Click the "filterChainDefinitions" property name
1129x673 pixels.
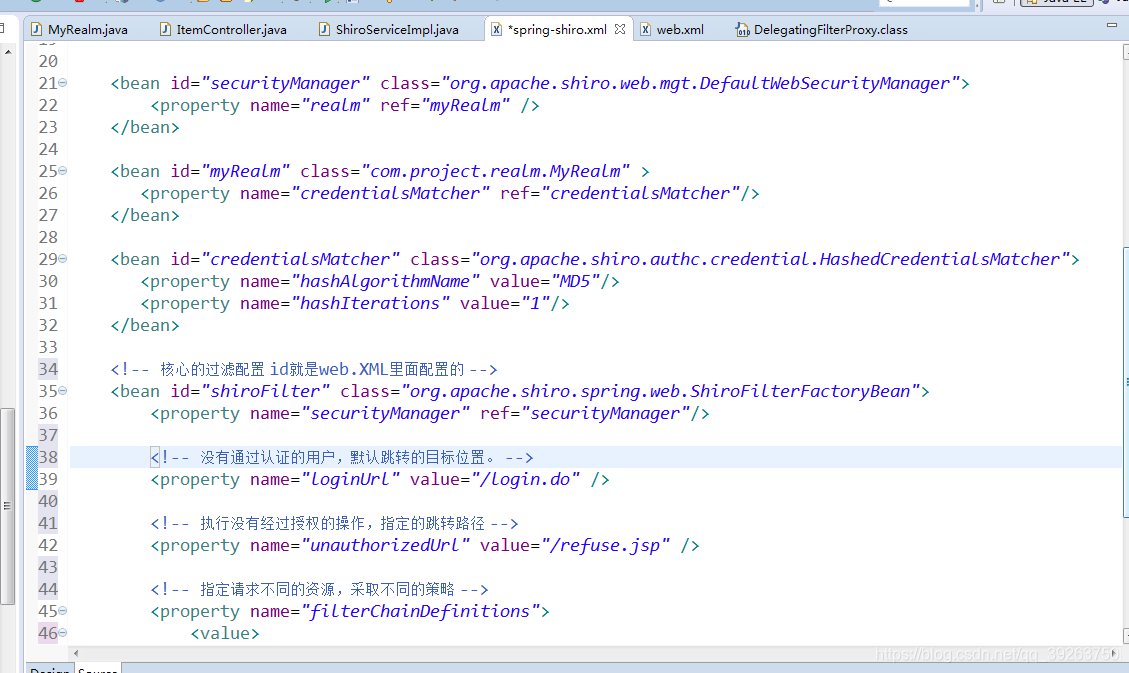(420, 611)
